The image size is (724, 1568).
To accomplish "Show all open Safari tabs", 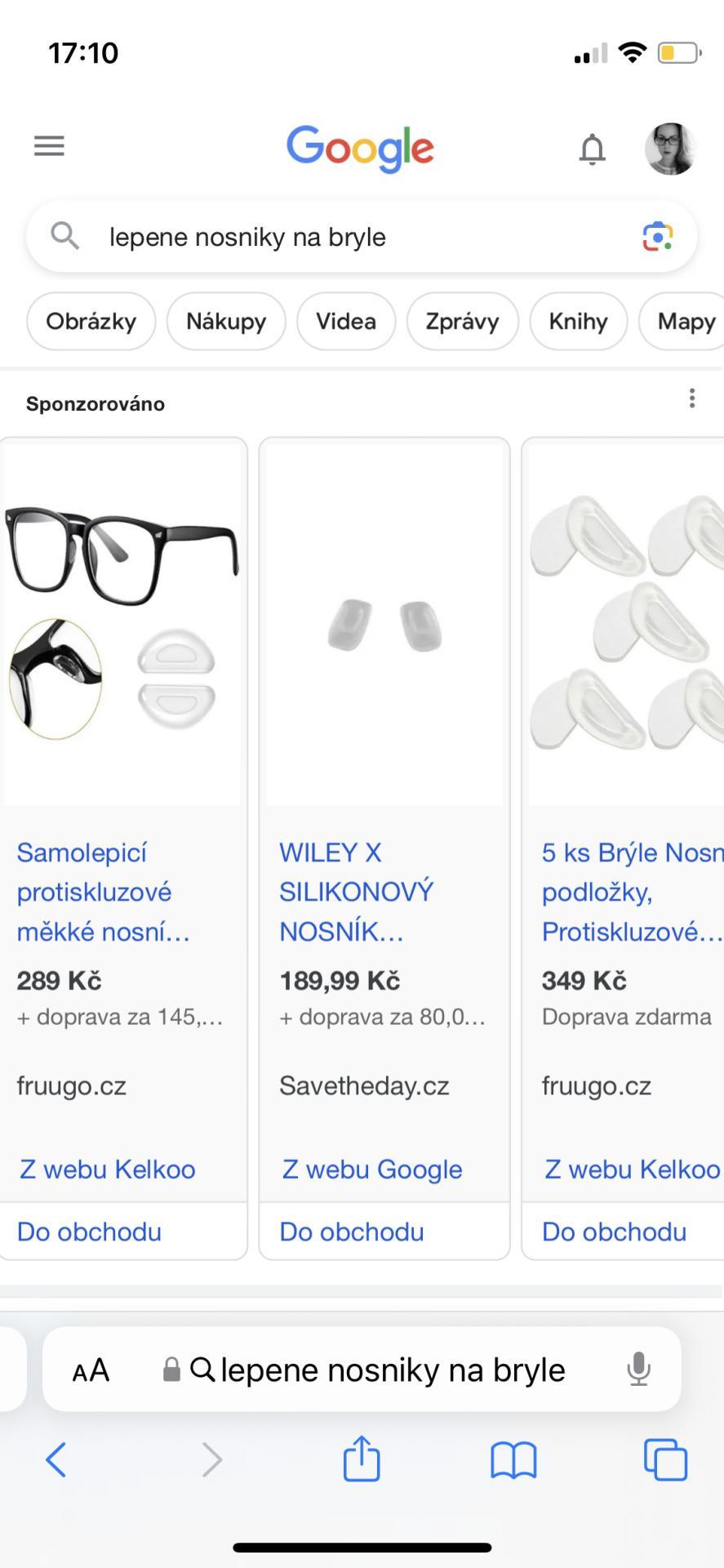I will coord(665,1459).
